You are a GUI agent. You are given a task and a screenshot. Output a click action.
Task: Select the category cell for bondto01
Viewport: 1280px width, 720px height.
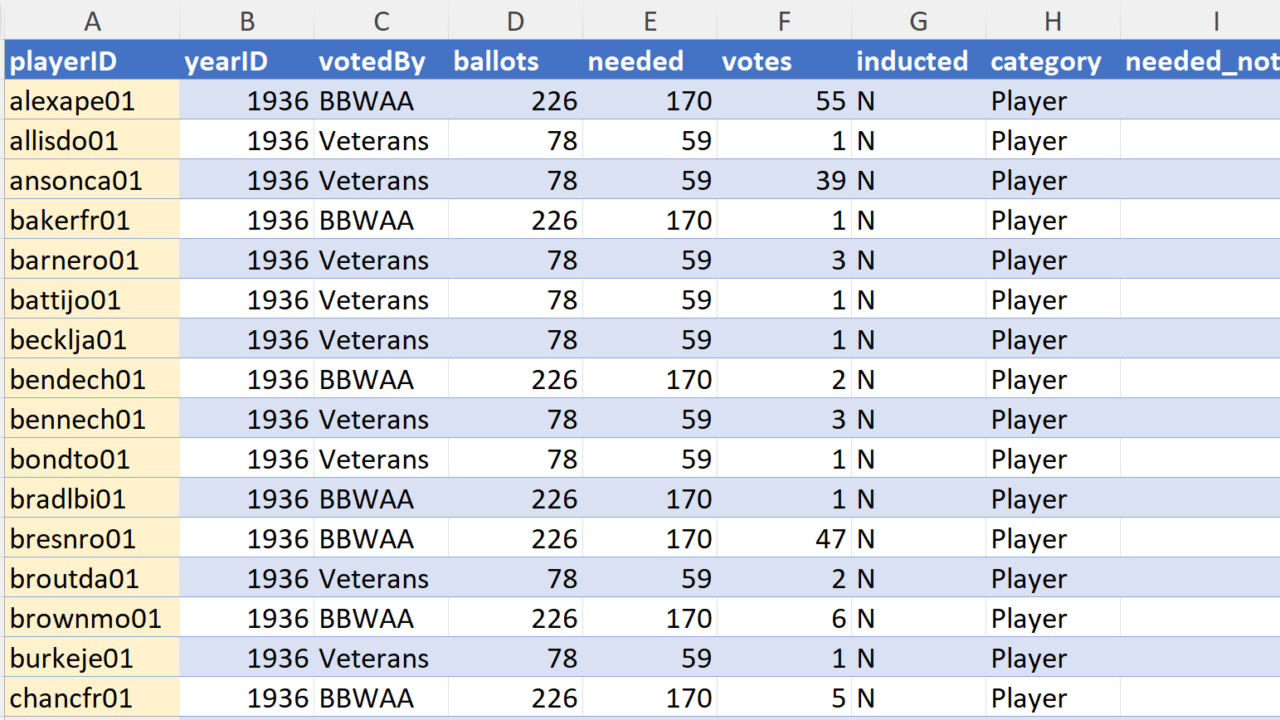pyautogui.click(x=1052, y=459)
